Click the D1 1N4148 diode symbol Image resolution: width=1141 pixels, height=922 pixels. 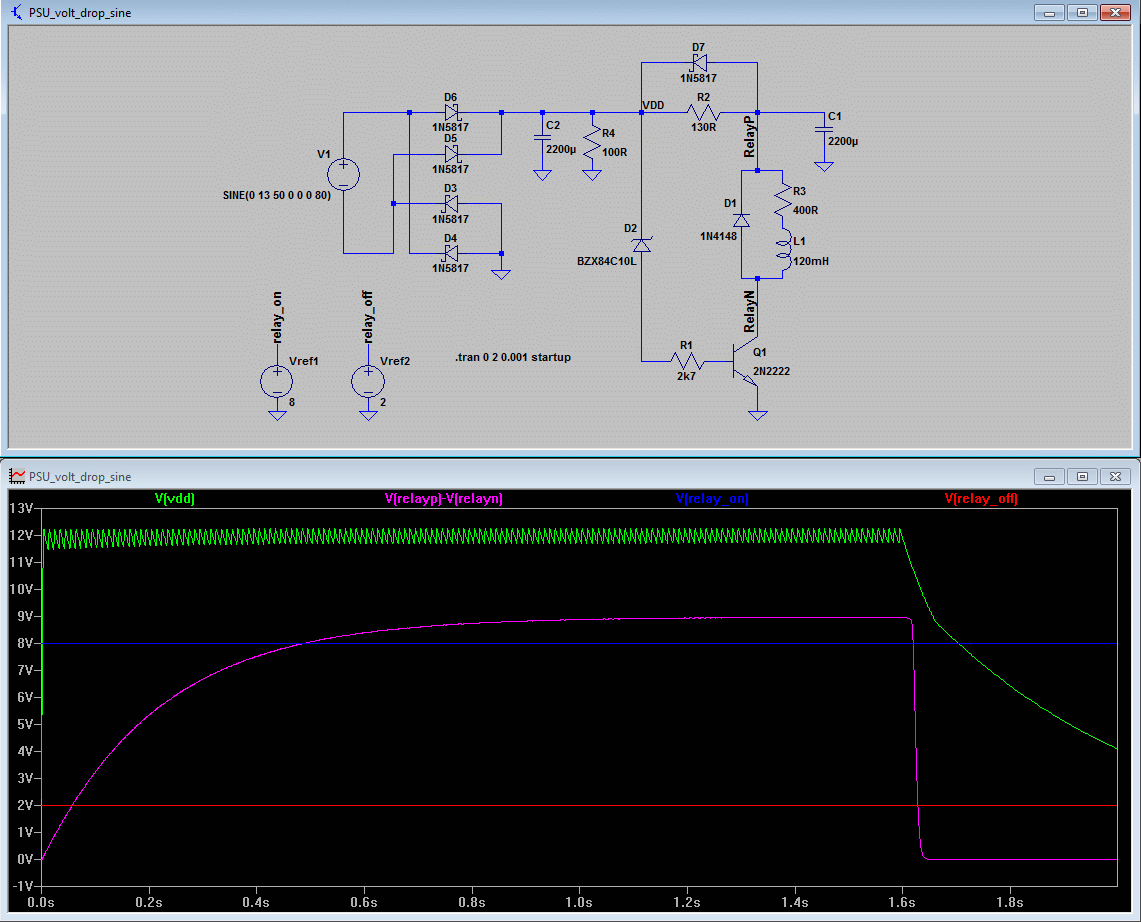[741, 219]
